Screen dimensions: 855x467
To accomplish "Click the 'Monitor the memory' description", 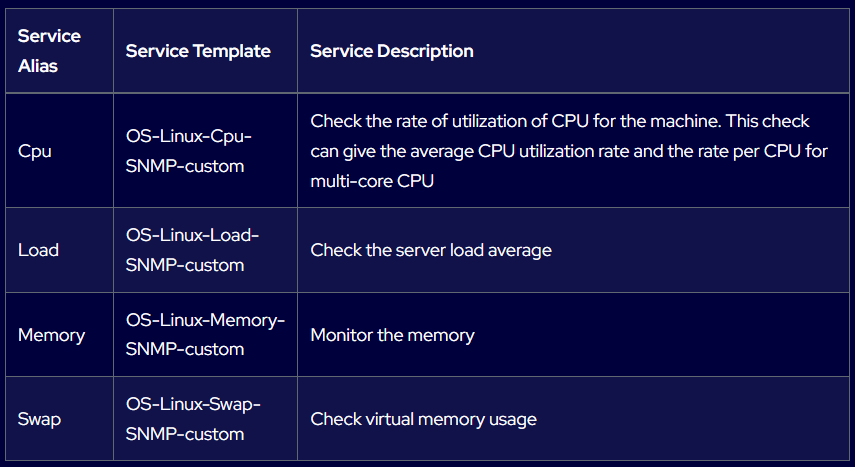I will [x=392, y=335].
